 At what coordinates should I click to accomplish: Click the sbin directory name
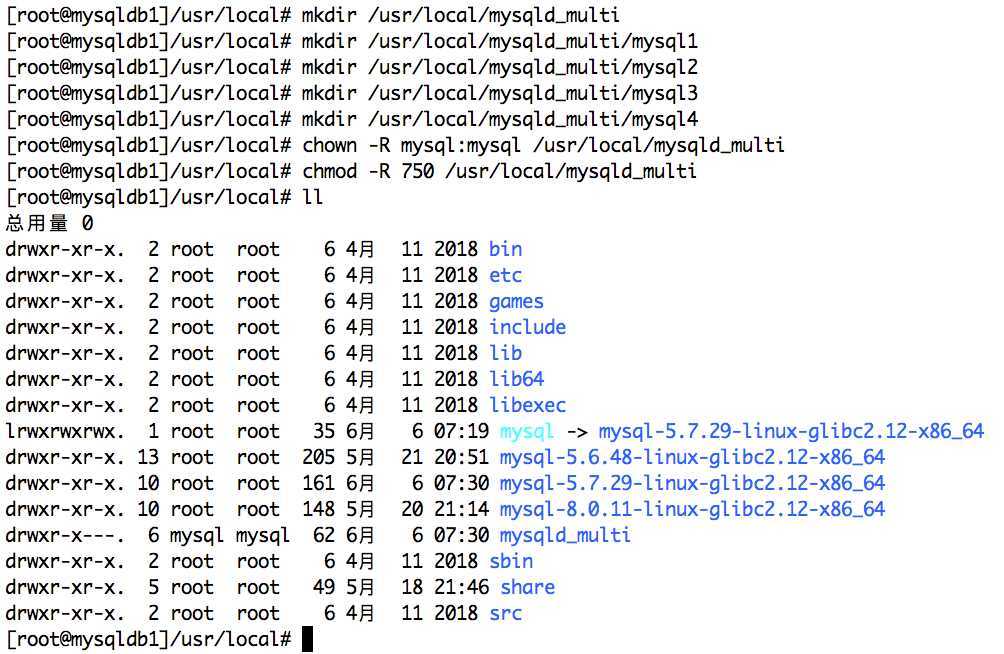(x=511, y=561)
